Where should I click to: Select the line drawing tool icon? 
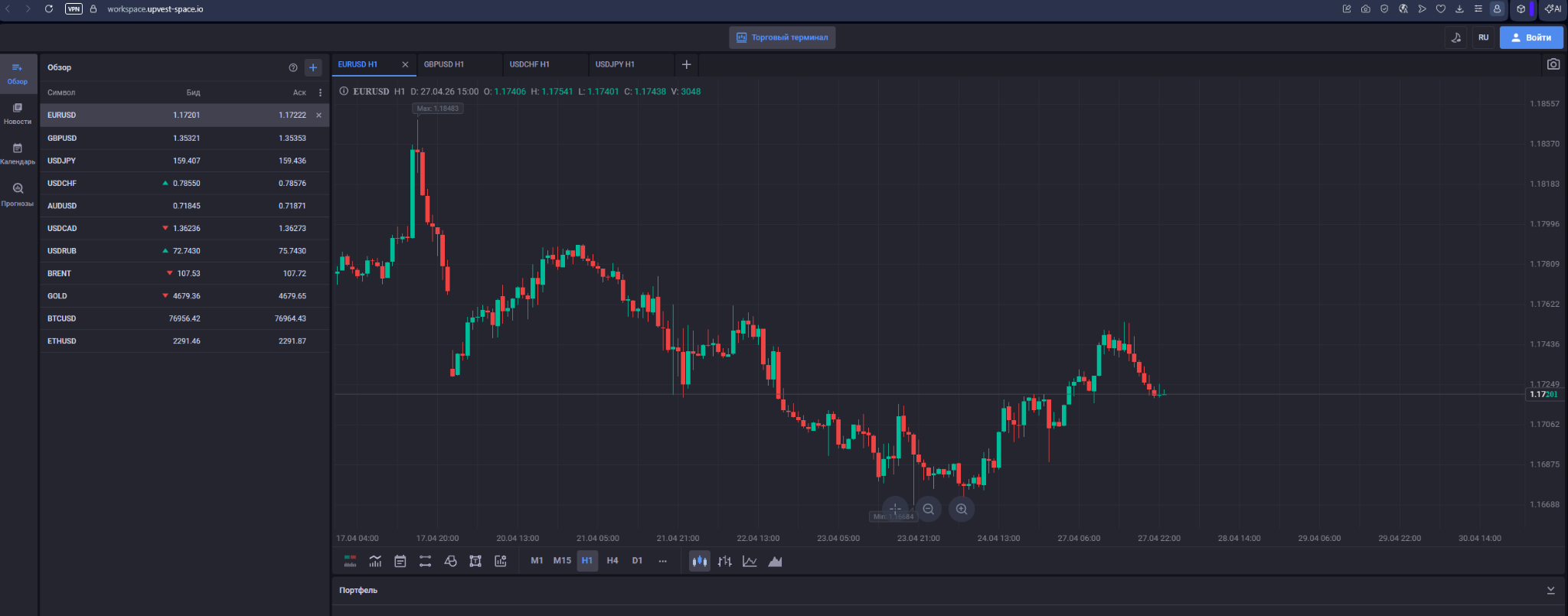click(x=426, y=561)
